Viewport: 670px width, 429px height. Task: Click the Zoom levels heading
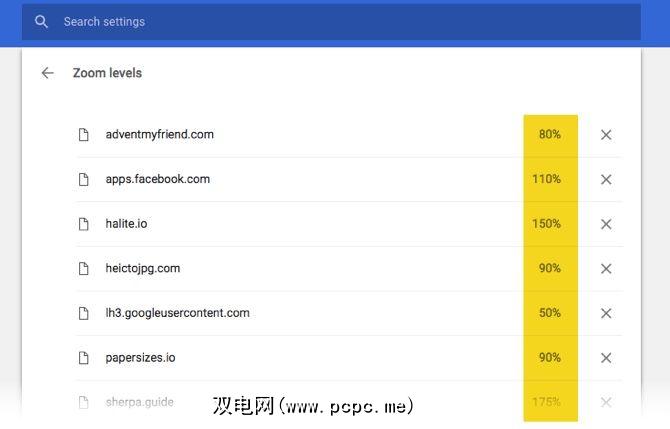pos(107,73)
